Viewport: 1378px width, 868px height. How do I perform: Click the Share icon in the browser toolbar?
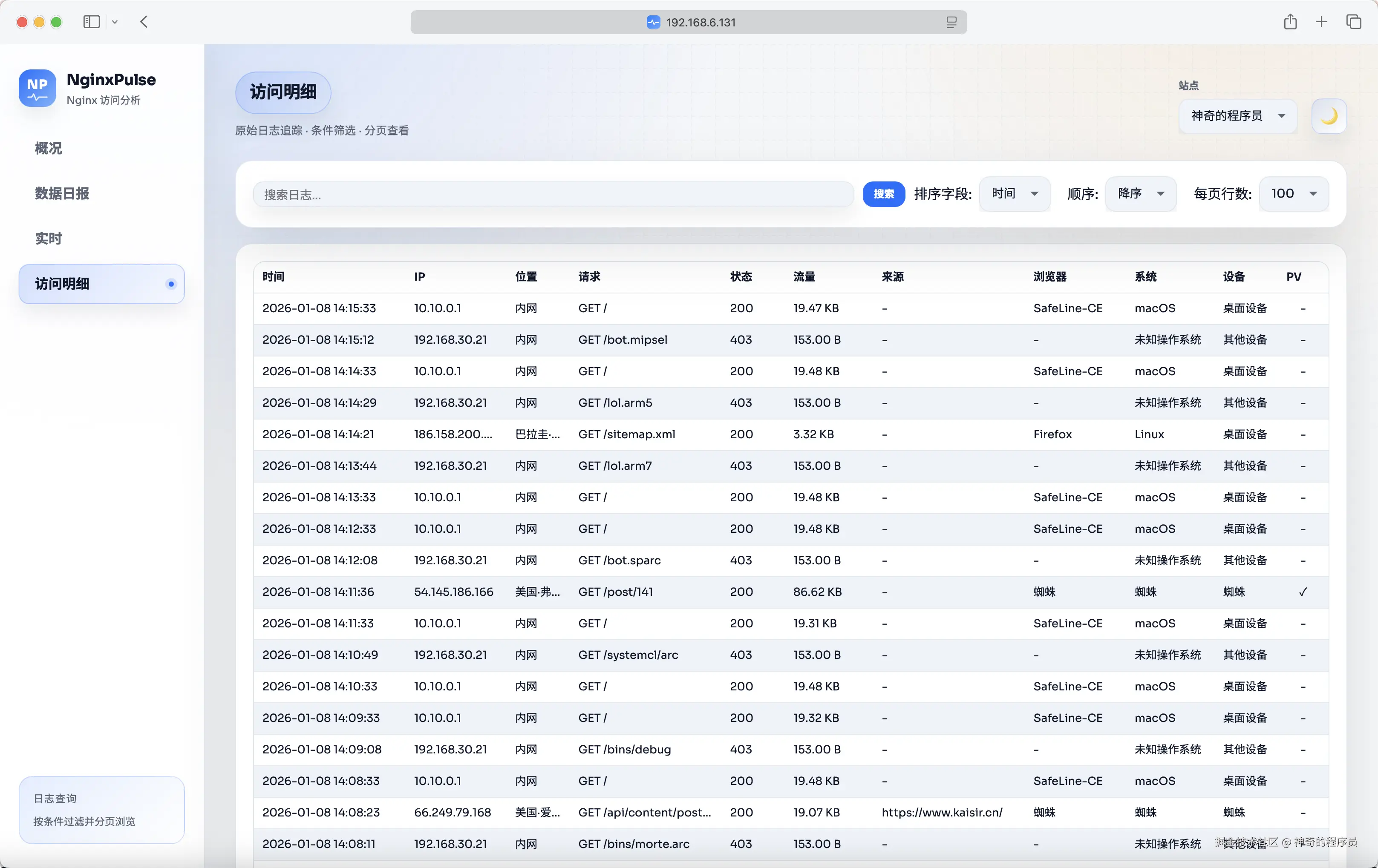coord(1290,22)
